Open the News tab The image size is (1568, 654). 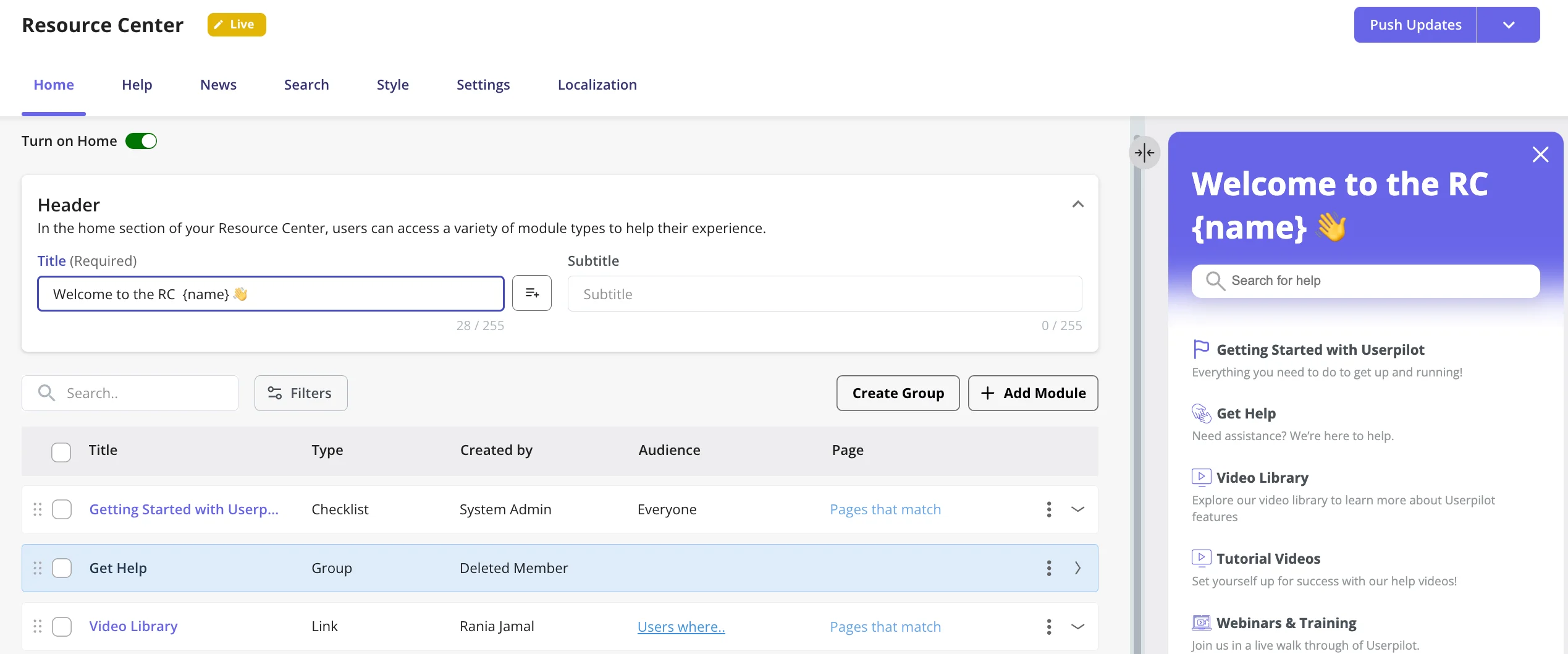[218, 85]
